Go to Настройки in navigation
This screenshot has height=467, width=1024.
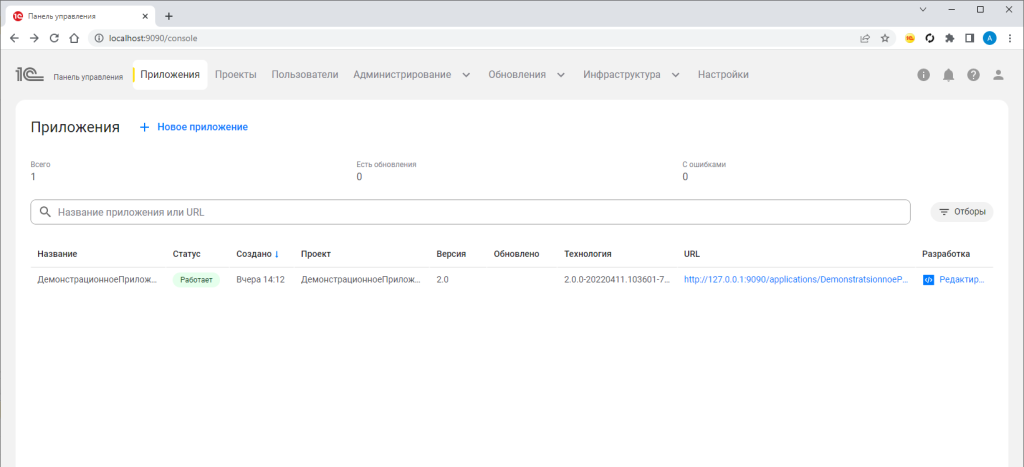click(x=723, y=75)
